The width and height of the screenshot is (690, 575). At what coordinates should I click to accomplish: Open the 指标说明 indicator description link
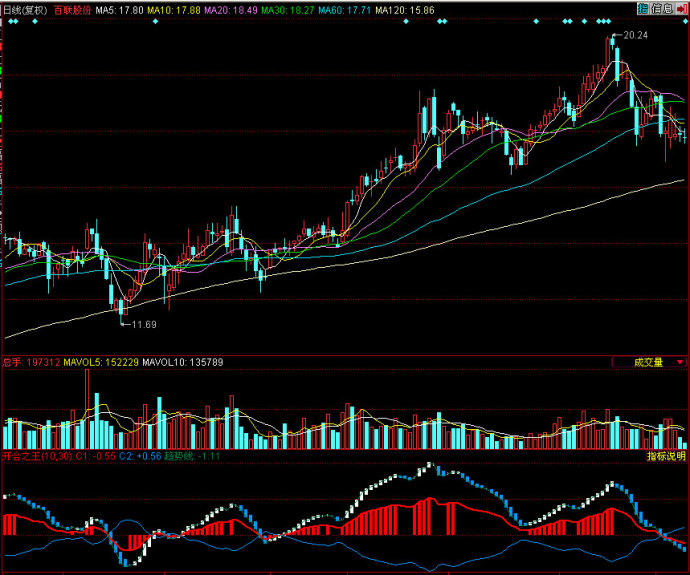click(666, 456)
